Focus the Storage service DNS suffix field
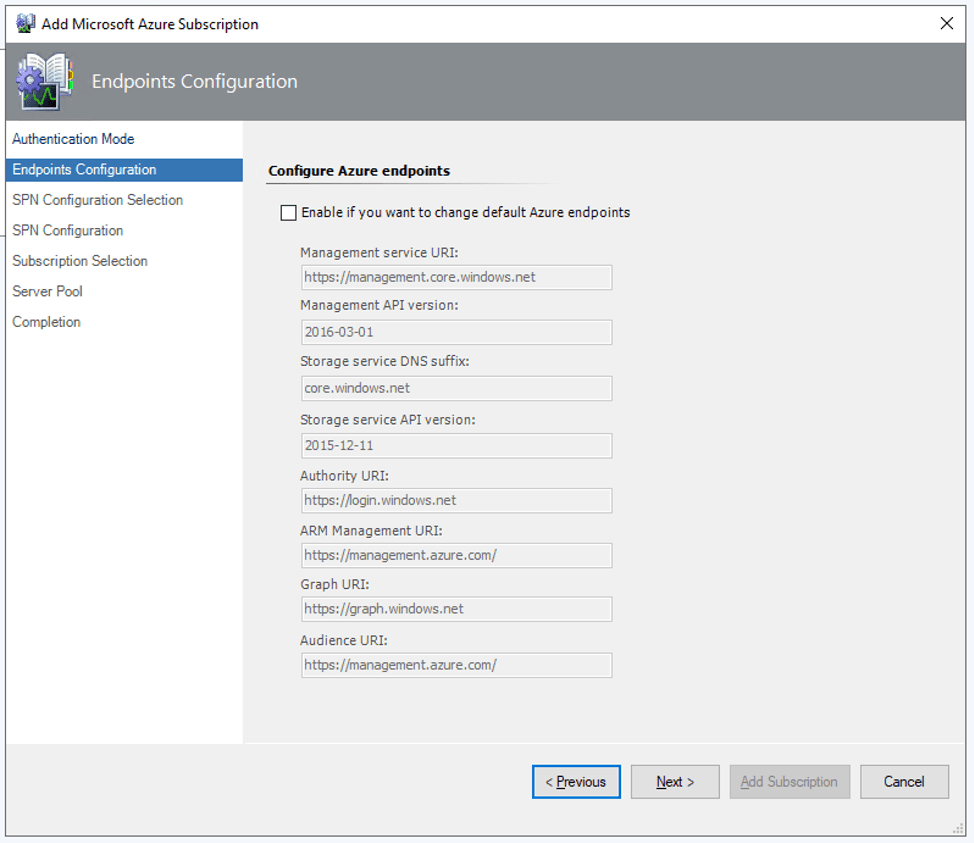 click(x=457, y=388)
